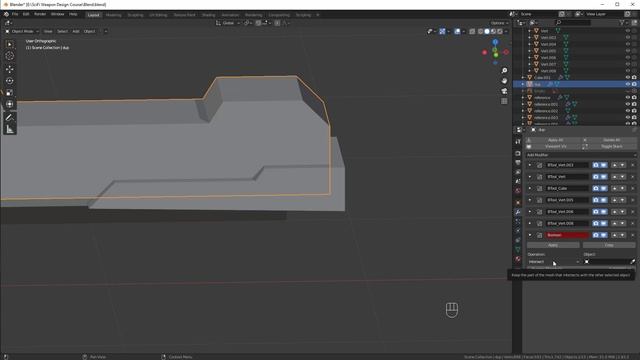Click Delete All modifiers button

[x=609, y=140]
